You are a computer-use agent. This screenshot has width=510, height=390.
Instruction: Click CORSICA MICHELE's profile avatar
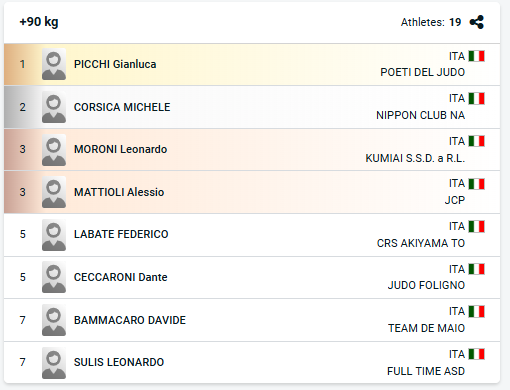(x=54, y=107)
